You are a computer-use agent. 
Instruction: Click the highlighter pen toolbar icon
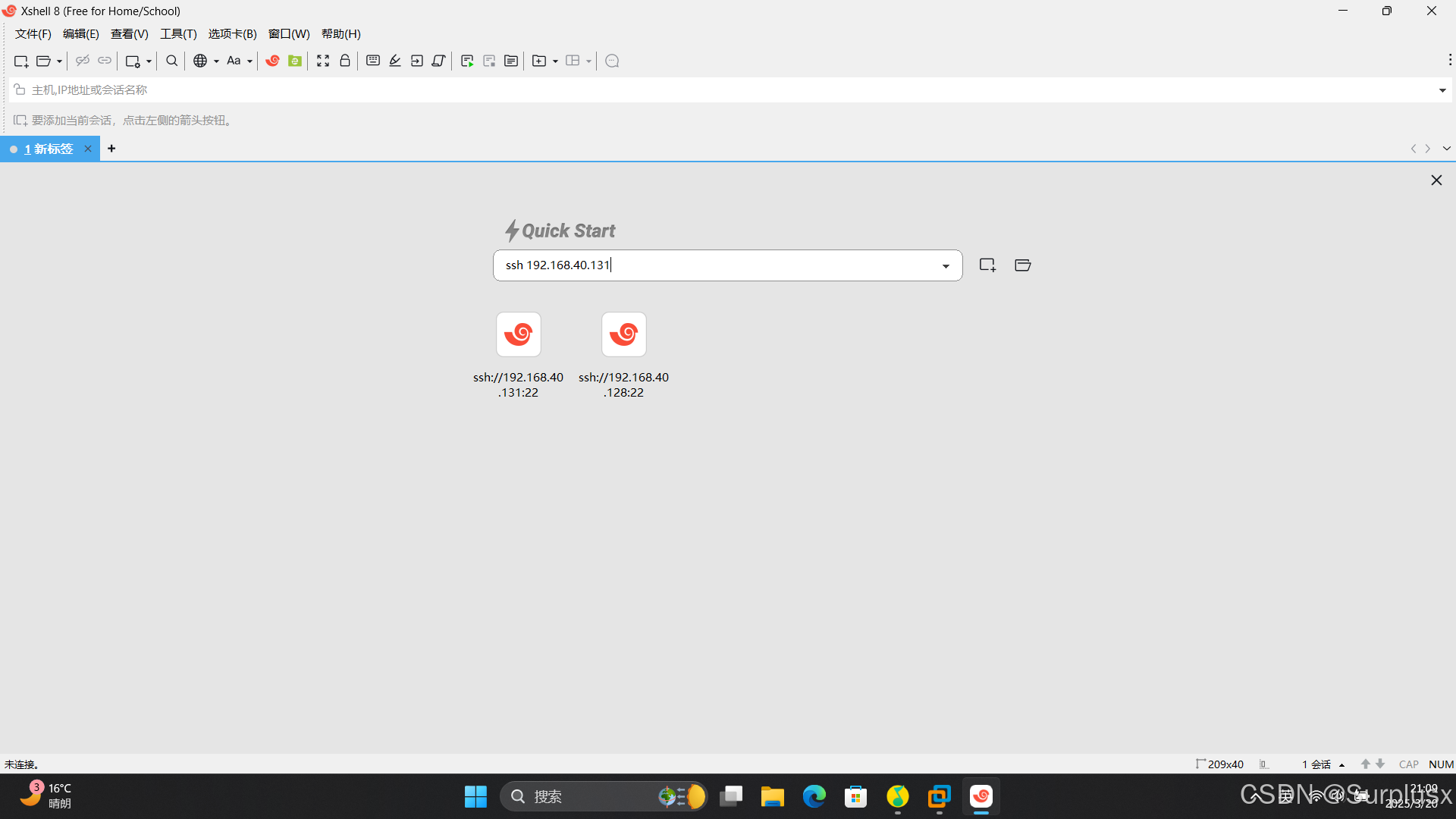tap(395, 61)
